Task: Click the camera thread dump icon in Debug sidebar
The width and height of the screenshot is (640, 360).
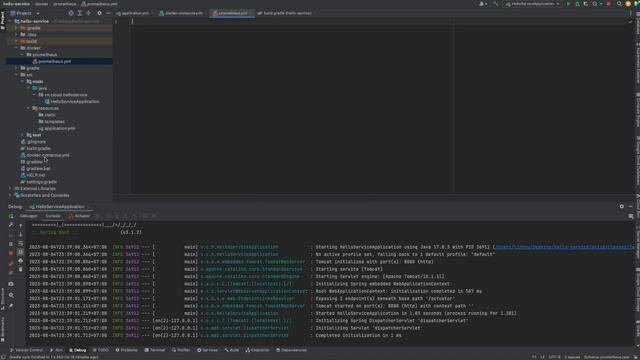Action: pyautogui.click(x=11, y=284)
